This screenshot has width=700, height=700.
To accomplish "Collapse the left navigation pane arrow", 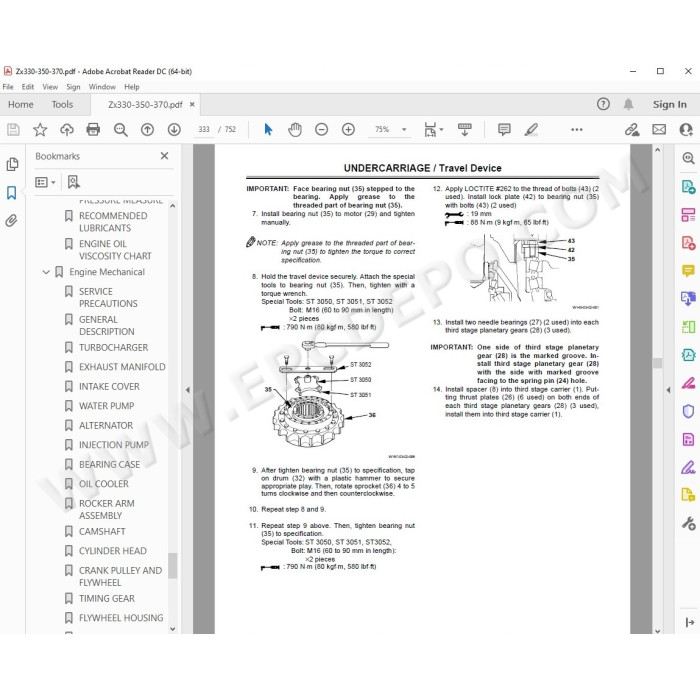I will tap(188, 390).
